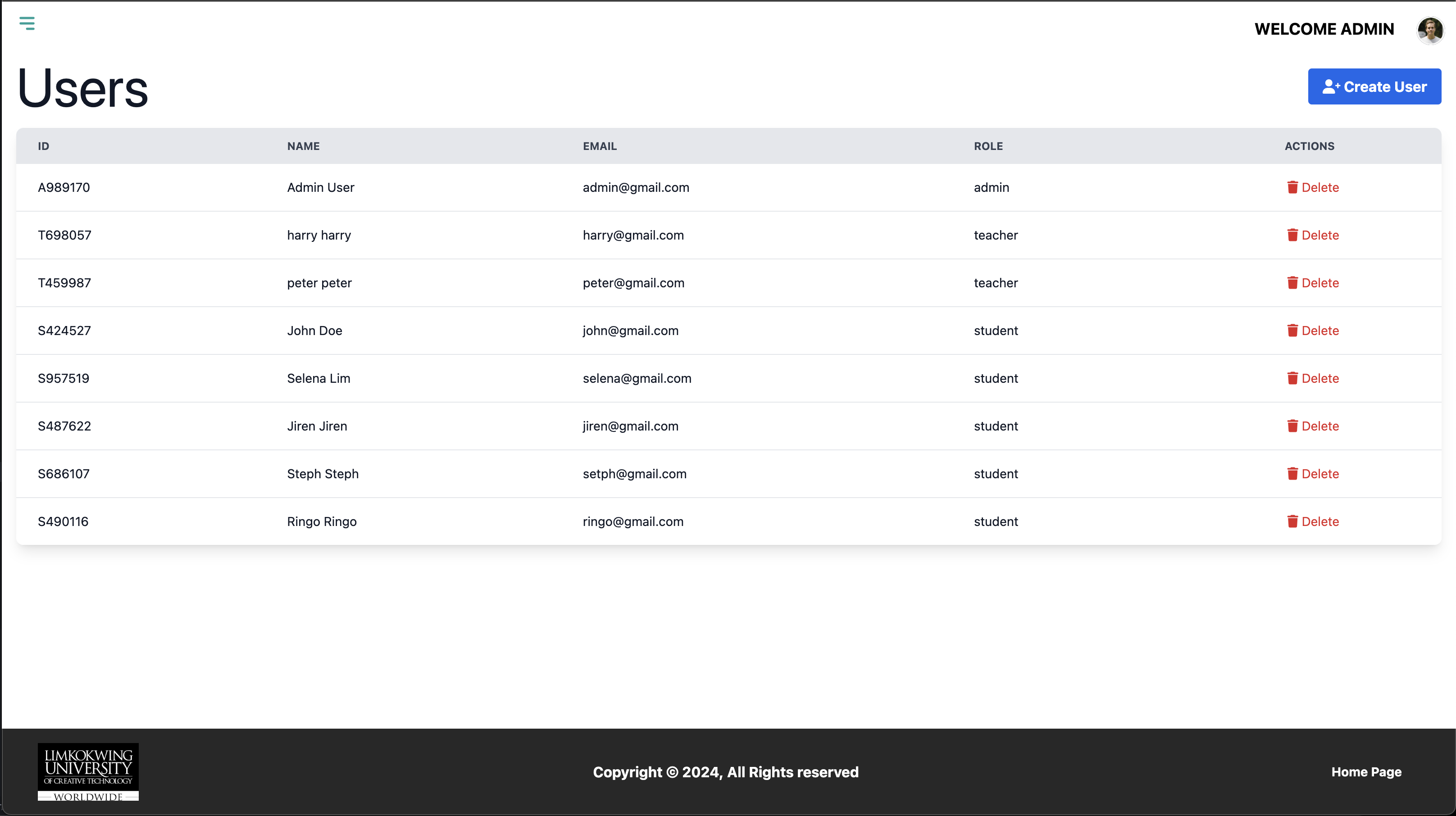Click trash icon for Jiren Jiren row
Image resolution: width=1456 pixels, height=816 pixels.
click(x=1292, y=426)
